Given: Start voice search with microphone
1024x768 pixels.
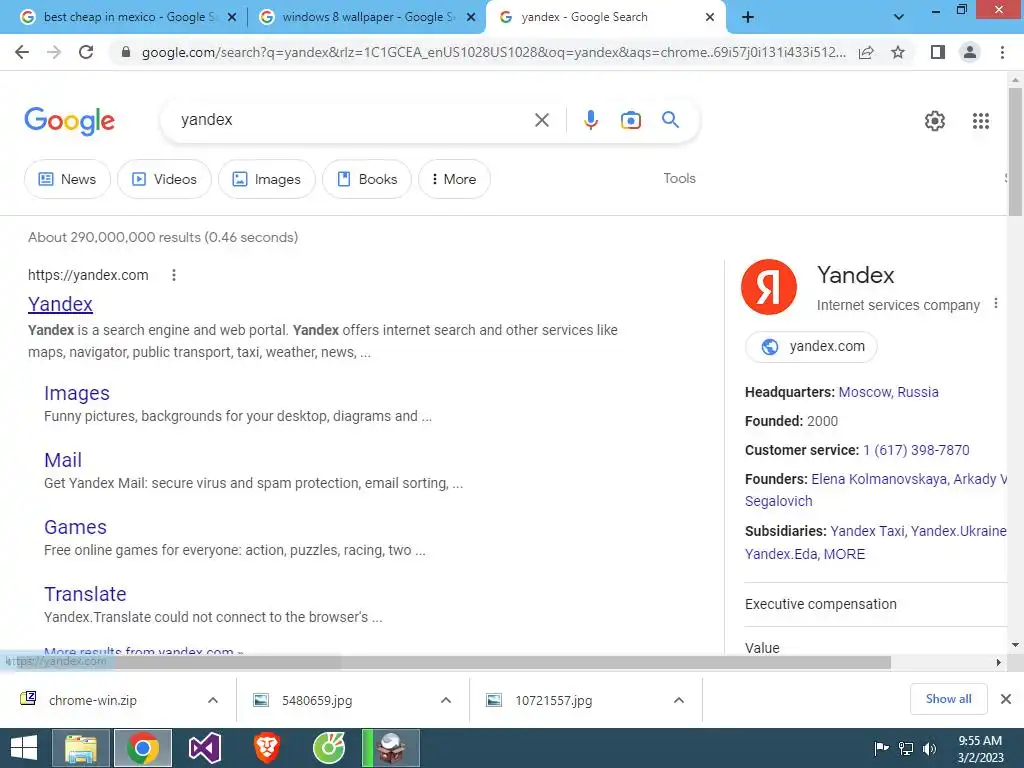Looking at the screenshot, I should pos(590,120).
